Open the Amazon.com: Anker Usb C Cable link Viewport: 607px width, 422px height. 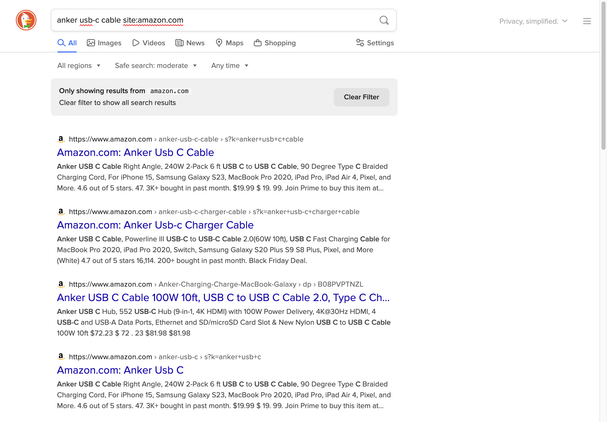pyautogui.click(x=135, y=153)
